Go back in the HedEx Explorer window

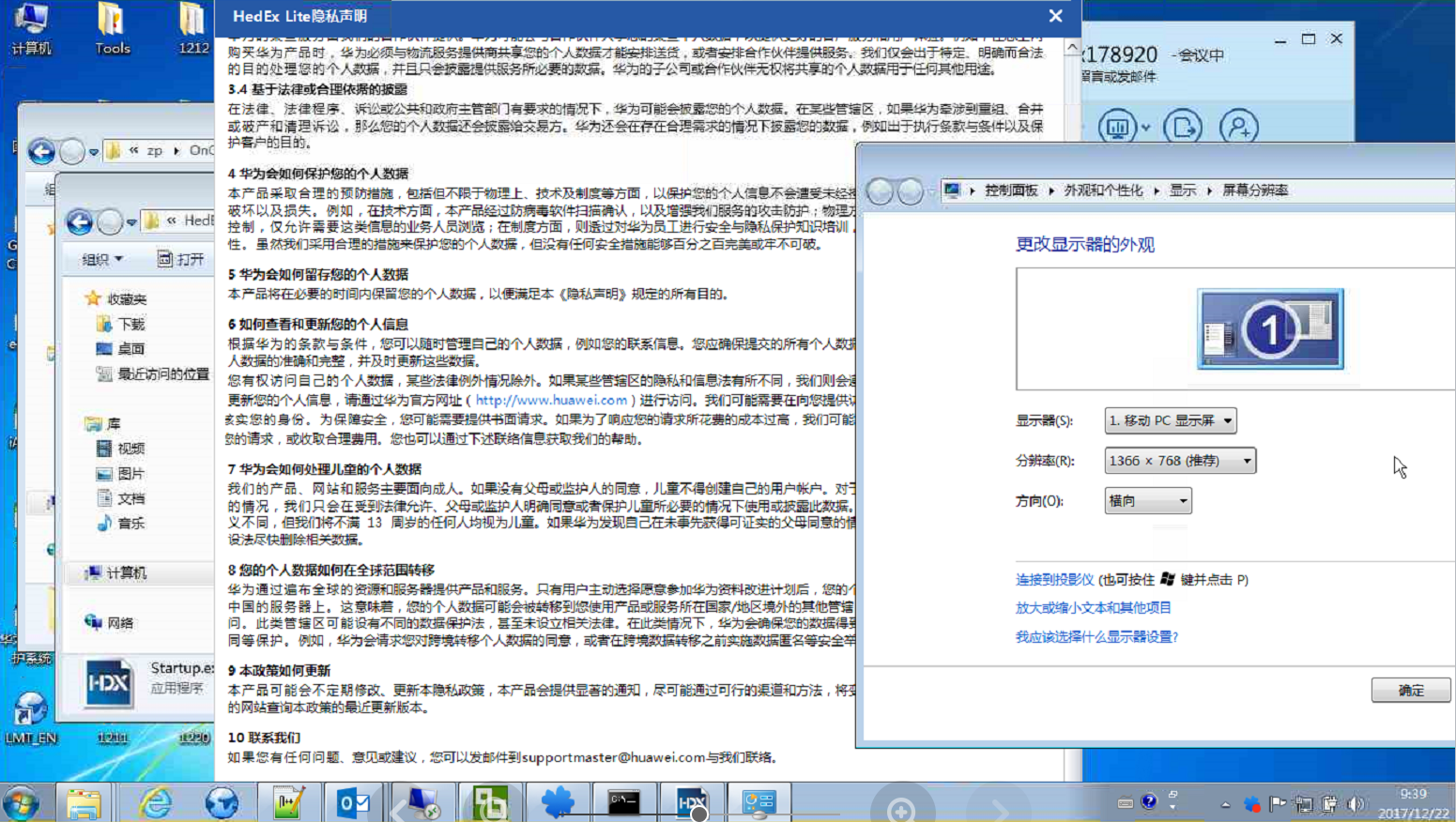pos(80,221)
